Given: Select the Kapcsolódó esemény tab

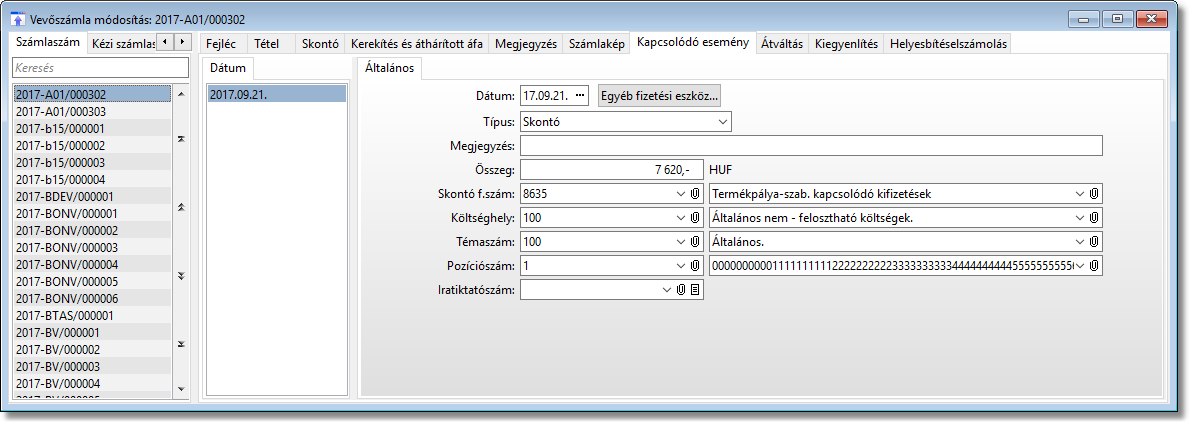Looking at the screenshot, I should tap(693, 43).
